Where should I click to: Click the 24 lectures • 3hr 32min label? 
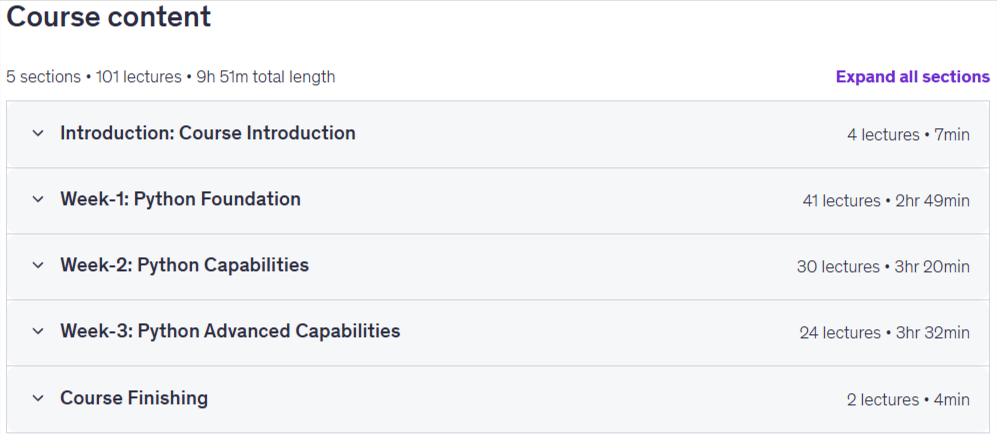(884, 333)
